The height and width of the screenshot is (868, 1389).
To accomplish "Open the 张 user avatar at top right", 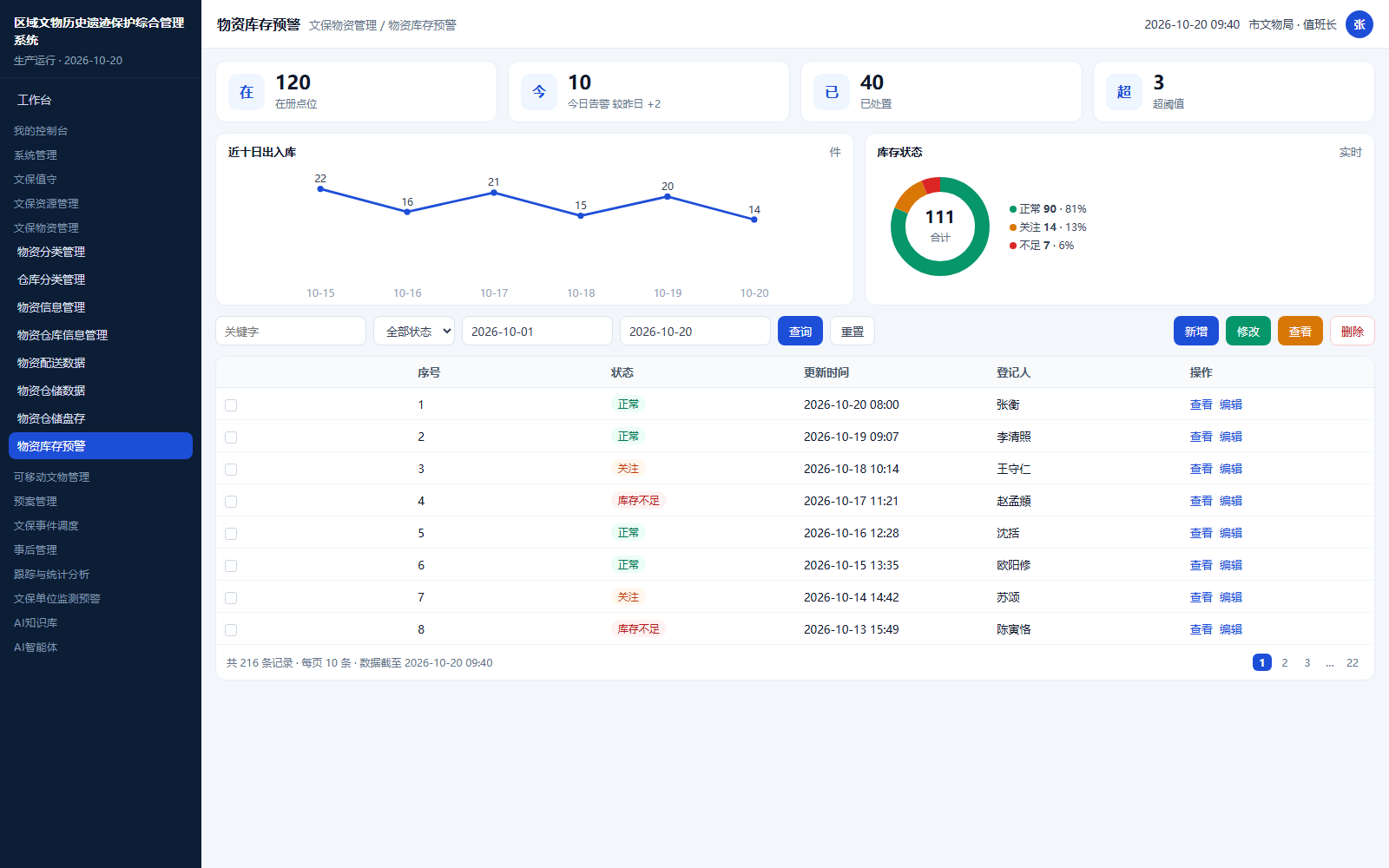I will 1359,24.
